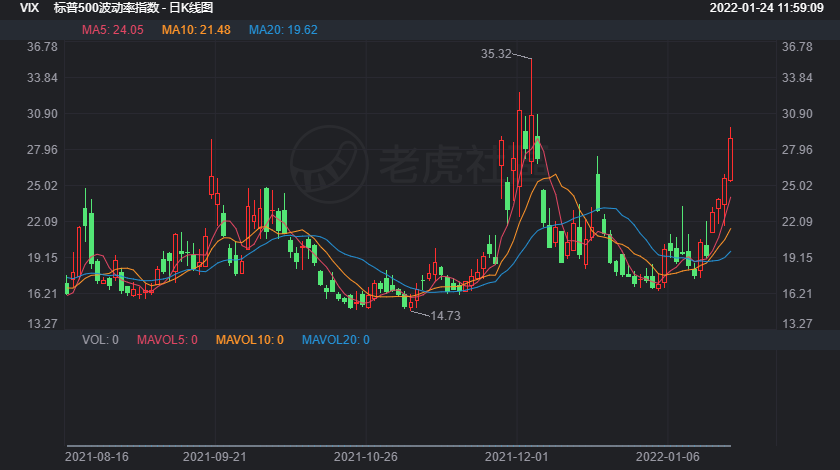Click the MAVOL5: 0 label

pyautogui.click(x=167, y=340)
